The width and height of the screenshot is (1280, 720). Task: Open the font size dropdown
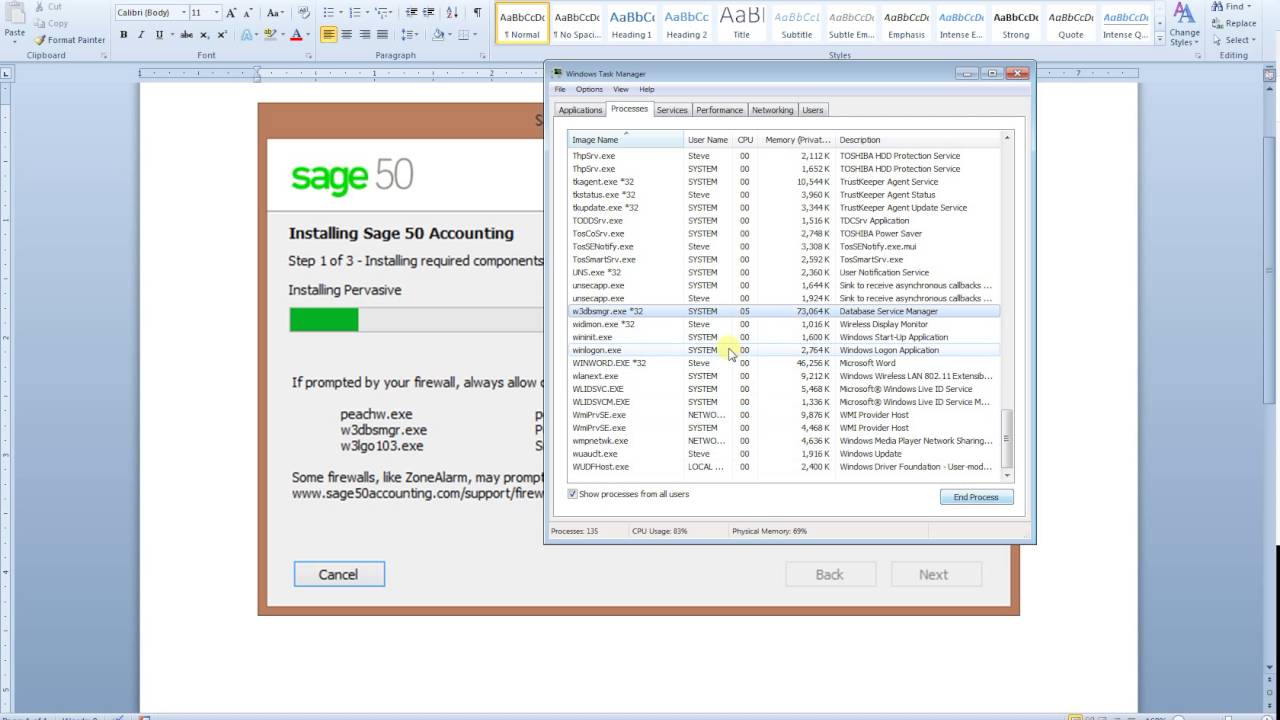tap(218, 13)
